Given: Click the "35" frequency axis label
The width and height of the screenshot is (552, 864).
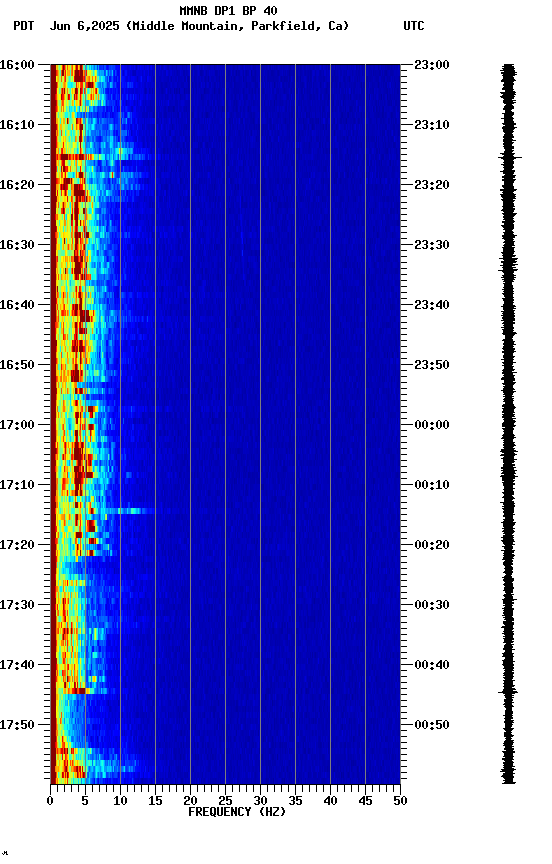Looking at the screenshot, I should point(295,801).
